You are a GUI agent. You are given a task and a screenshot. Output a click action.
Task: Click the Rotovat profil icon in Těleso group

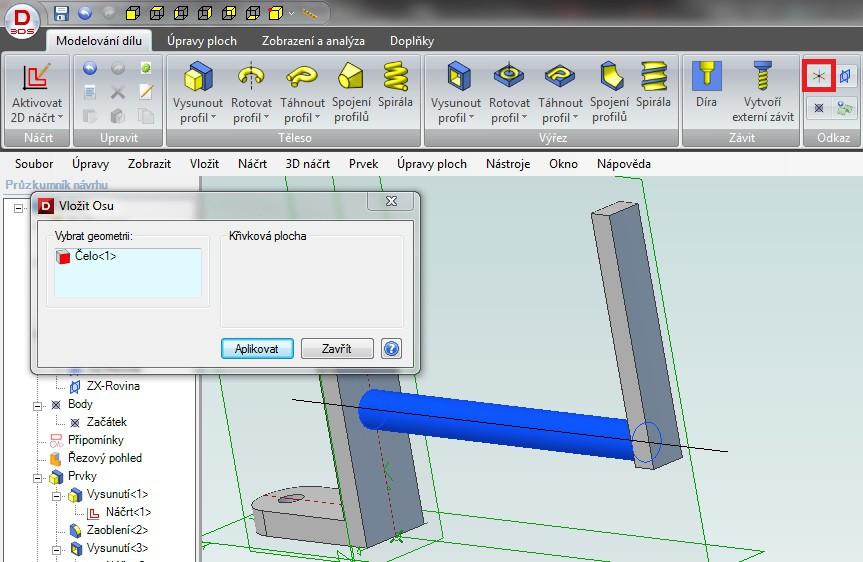click(x=251, y=77)
